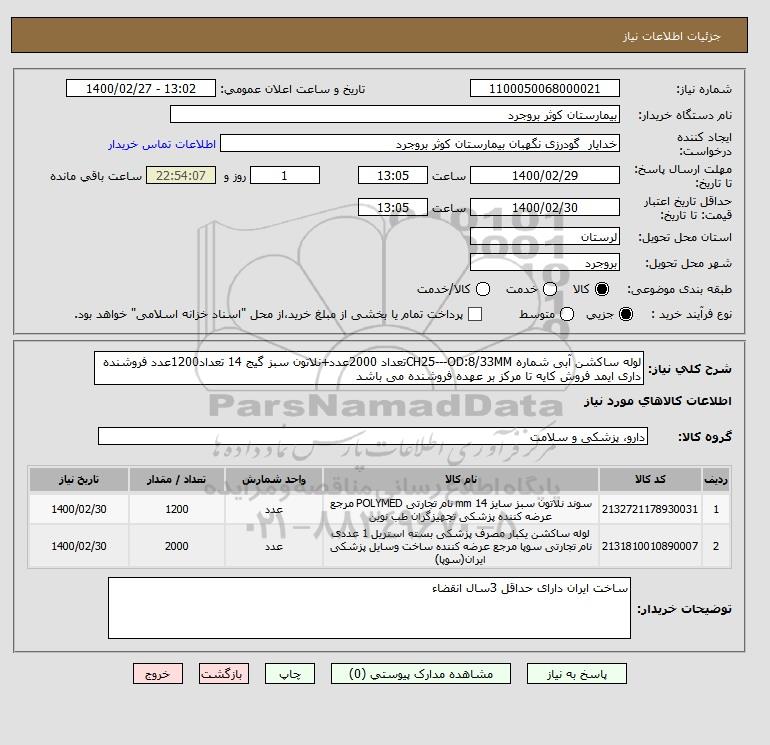
Task: Click the بازگشت back button
Action: pyautogui.click(x=223, y=673)
